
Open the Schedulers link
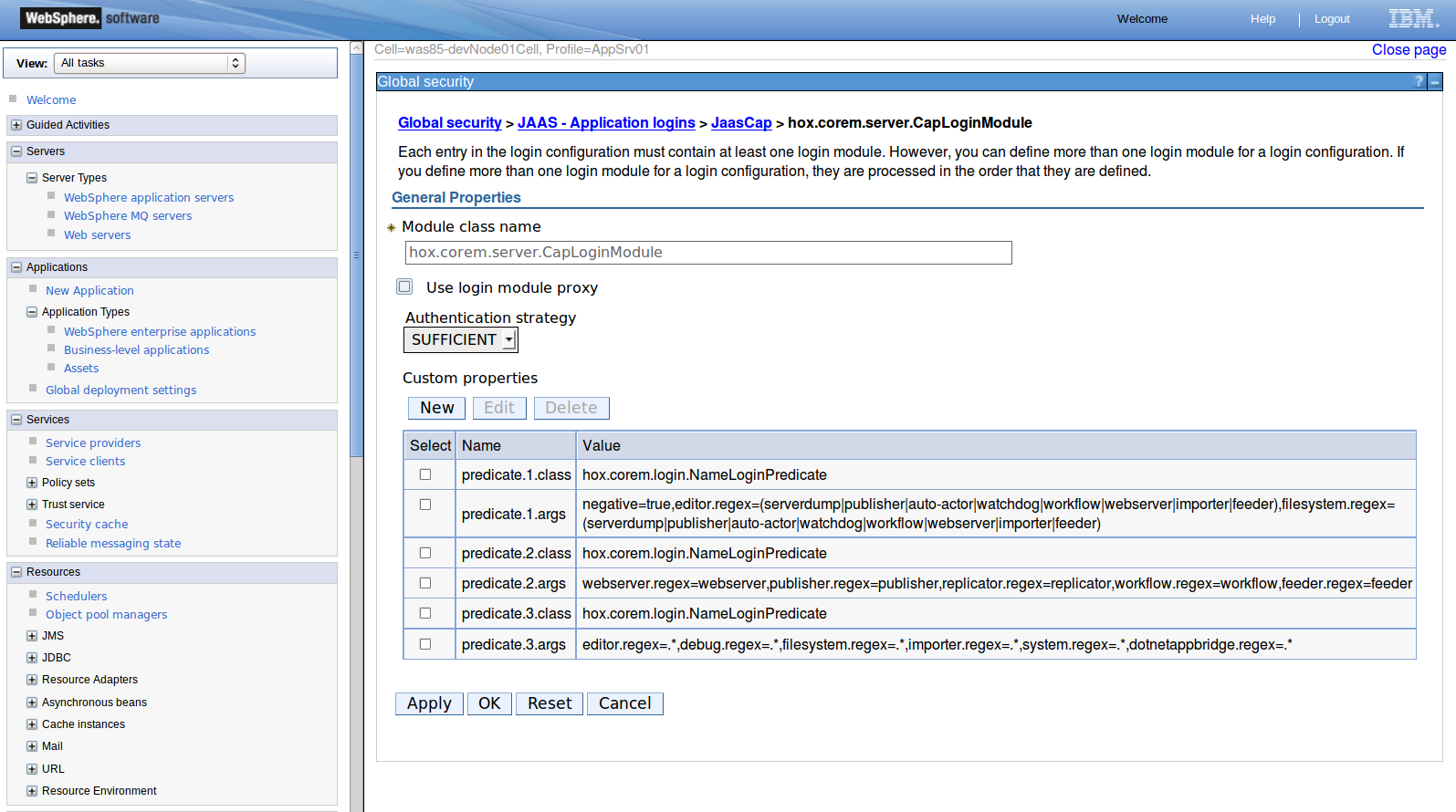77,597
